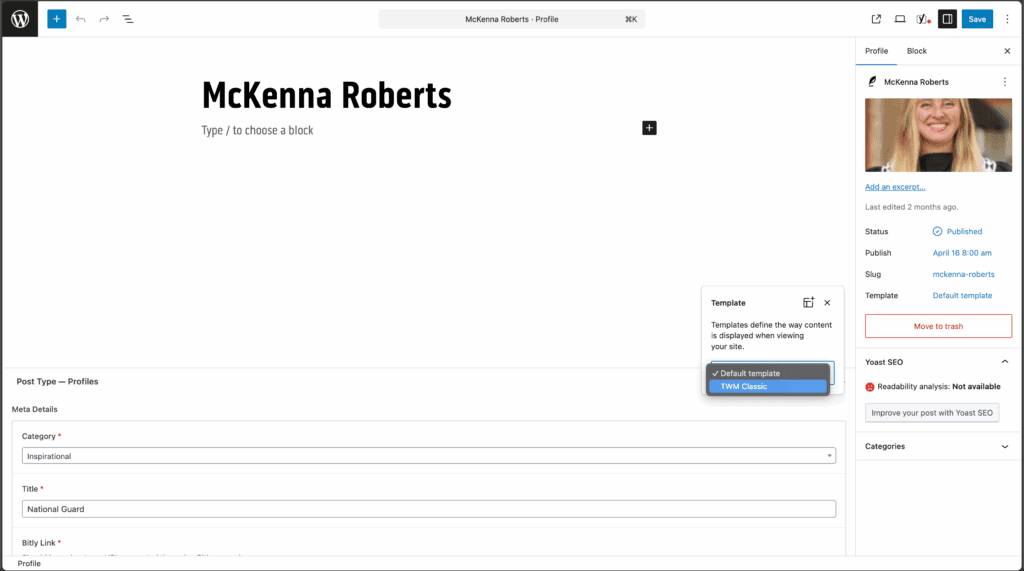The height and width of the screenshot is (571, 1024).
Task: Open the Category dropdown showing Inspirational
Action: [x=428, y=456]
